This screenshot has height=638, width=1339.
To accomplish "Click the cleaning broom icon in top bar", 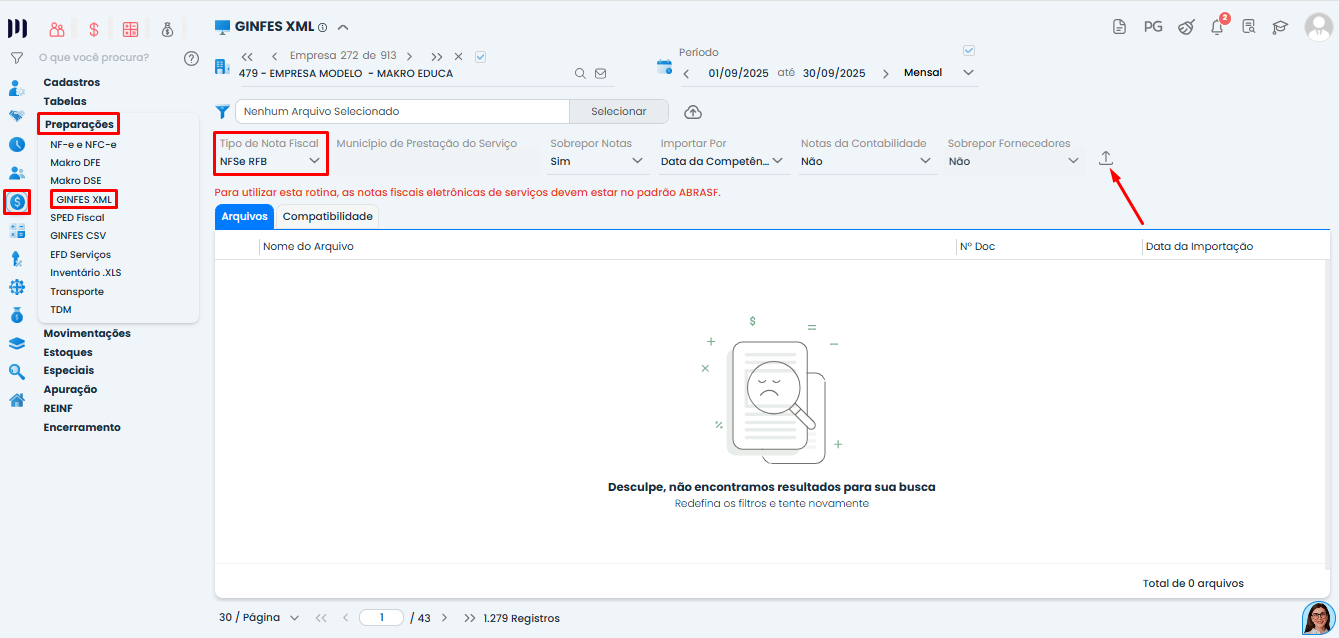I will pyautogui.click(x=1186, y=27).
